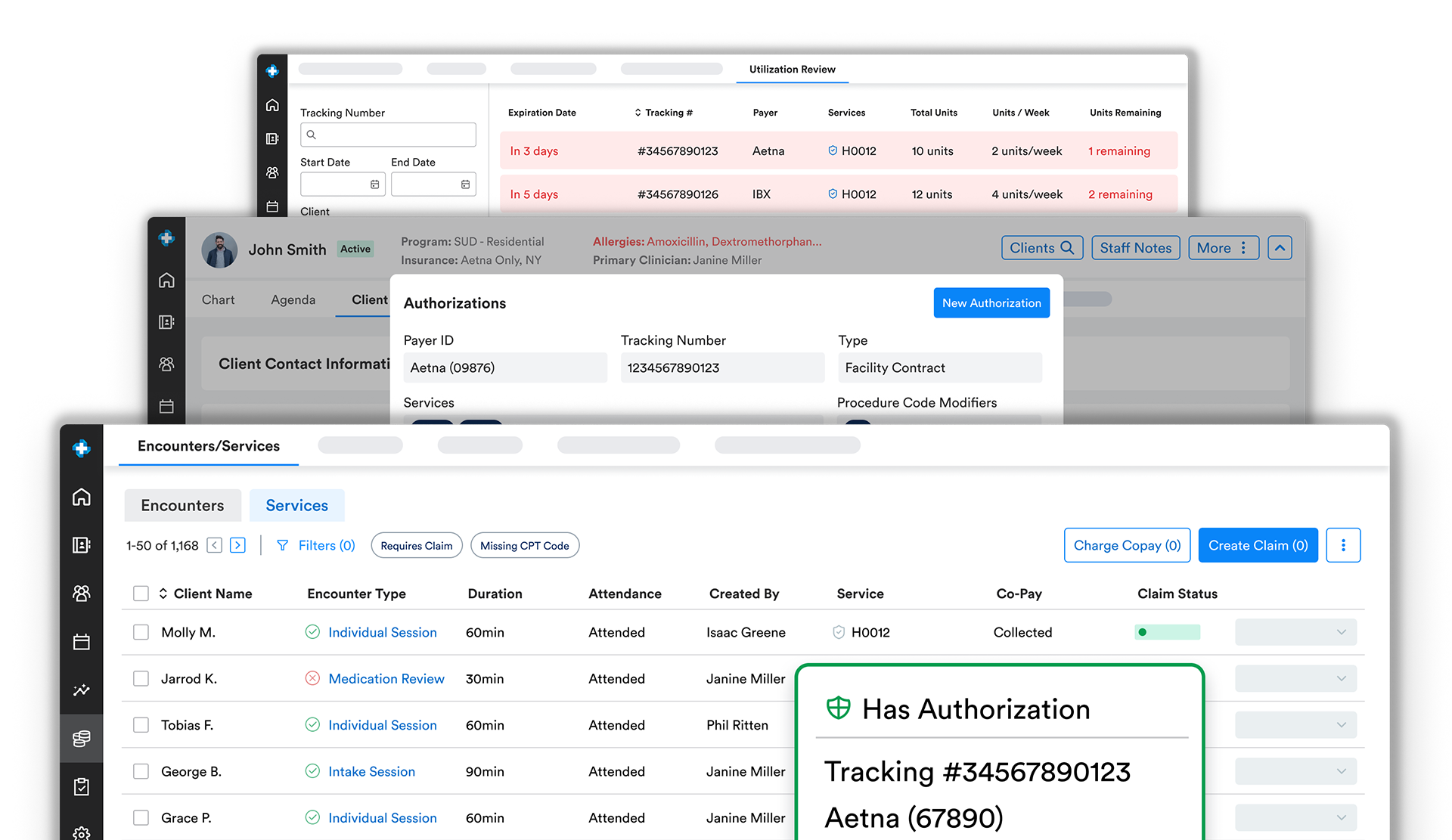Image resolution: width=1452 pixels, height=840 pixels.
Task: Check the box for Molly M.
Action: pyautogui.click(x=141, y=632)
